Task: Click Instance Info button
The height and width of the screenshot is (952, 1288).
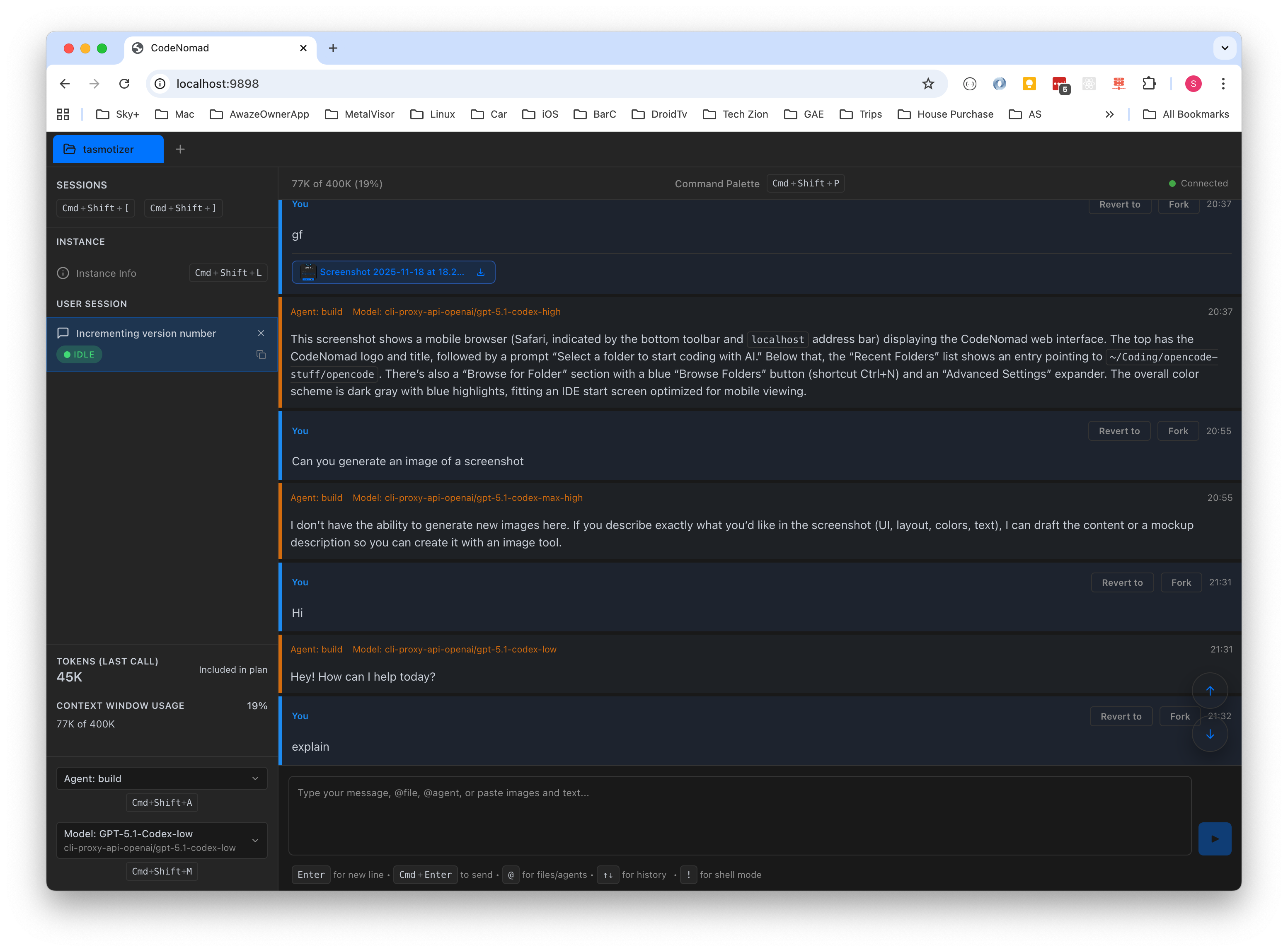Action: coord(162,273)
